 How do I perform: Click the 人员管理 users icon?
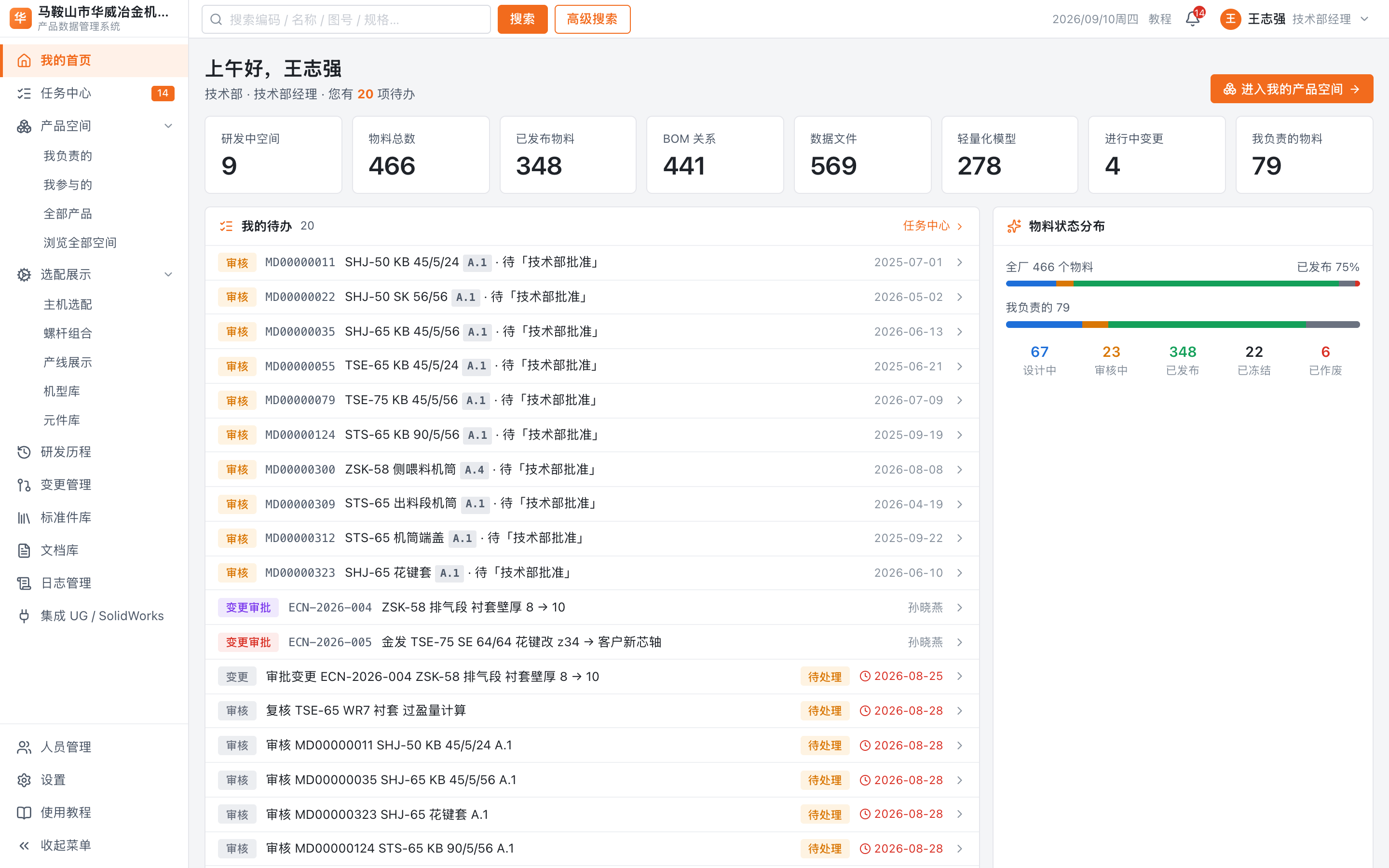(24, 747)
